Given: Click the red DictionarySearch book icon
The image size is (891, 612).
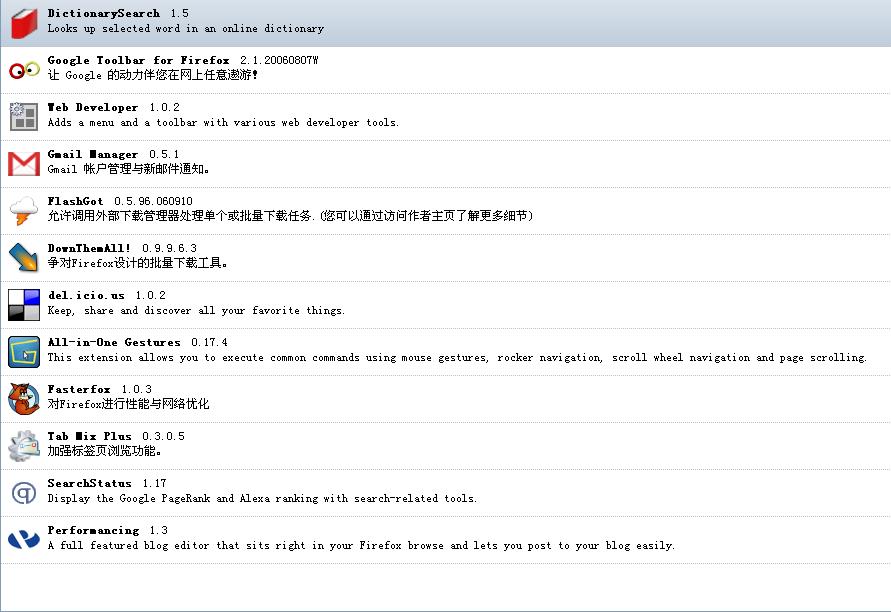Looking at the screenshot, I should [24, 23].
